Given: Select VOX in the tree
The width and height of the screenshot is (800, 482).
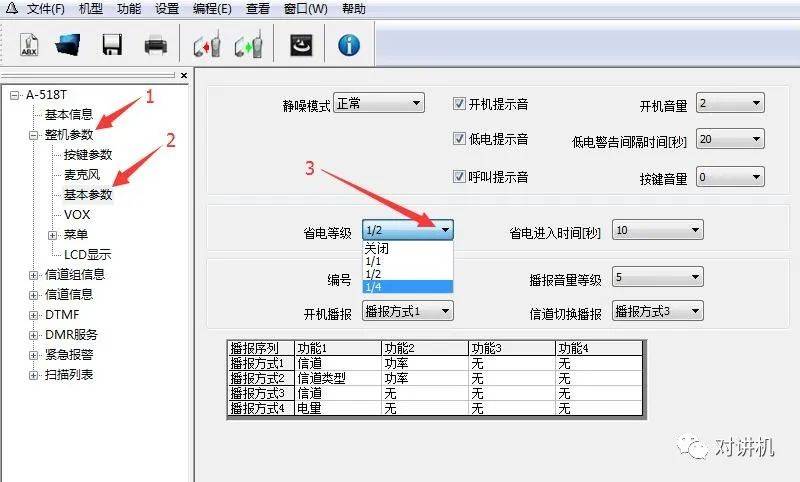Looking at the screenshot, I should point(77,214).
